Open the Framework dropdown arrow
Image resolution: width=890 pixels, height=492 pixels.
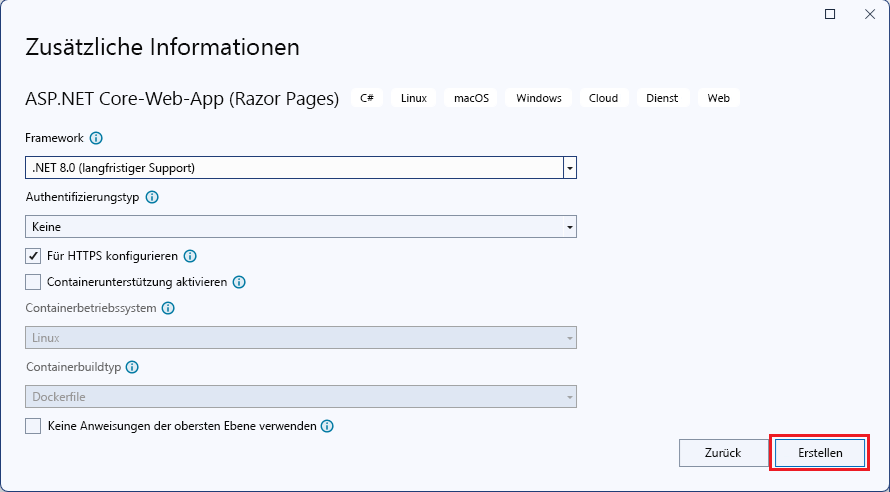click(570, 168)
